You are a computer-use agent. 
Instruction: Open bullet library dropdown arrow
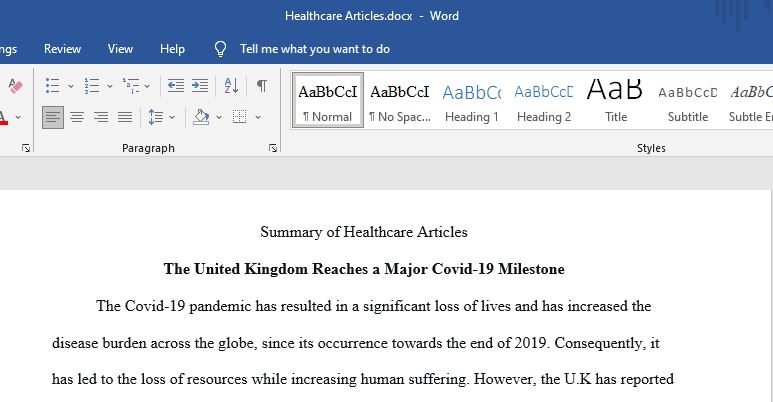click(x=70, y=86)
